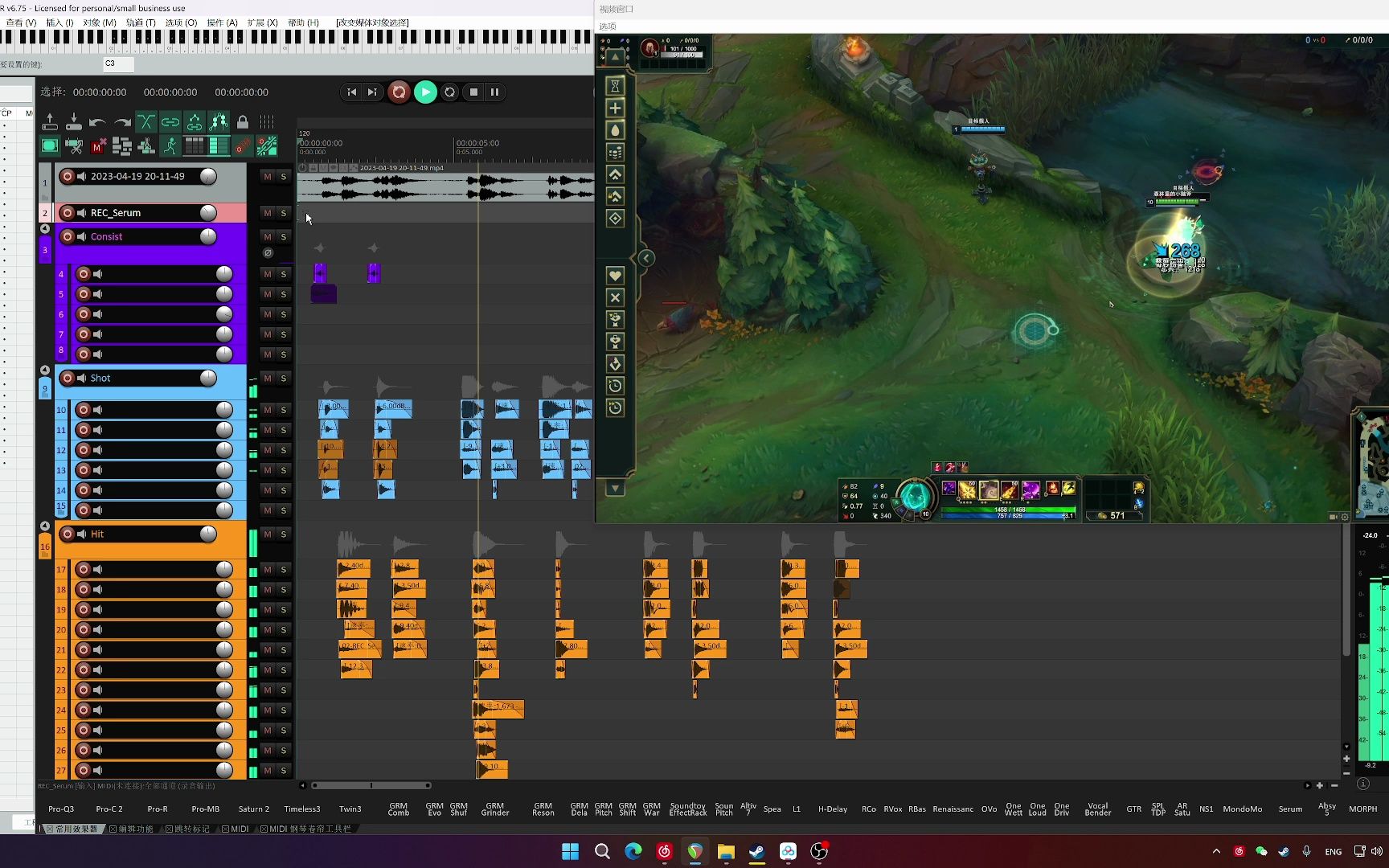Screen dimensions: 1389x868
Task: Mute the 2023-04-19 20-11-49 track
Action: (268, 177)
